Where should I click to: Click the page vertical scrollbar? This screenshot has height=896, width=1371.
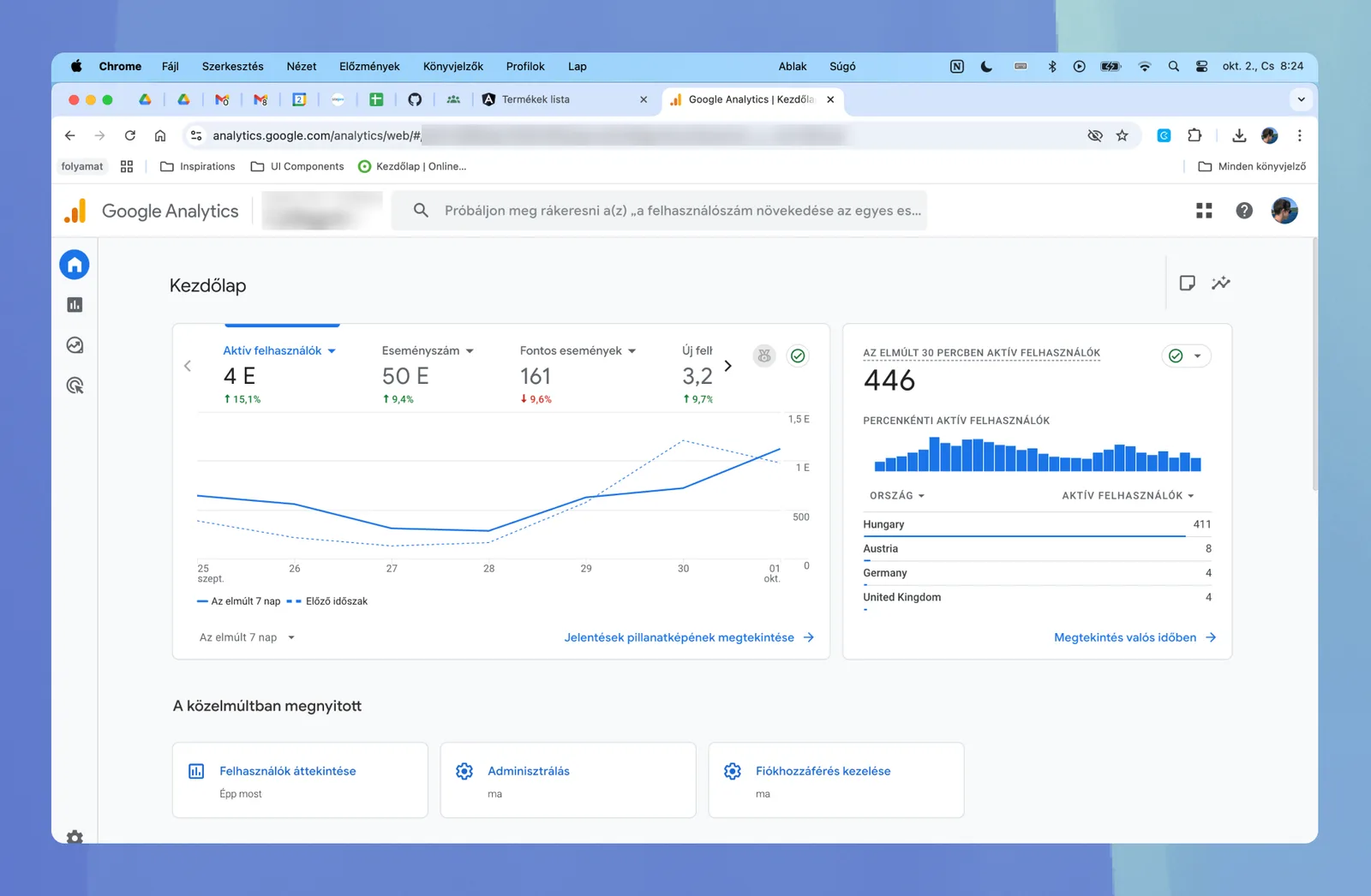coord(1314,364)
